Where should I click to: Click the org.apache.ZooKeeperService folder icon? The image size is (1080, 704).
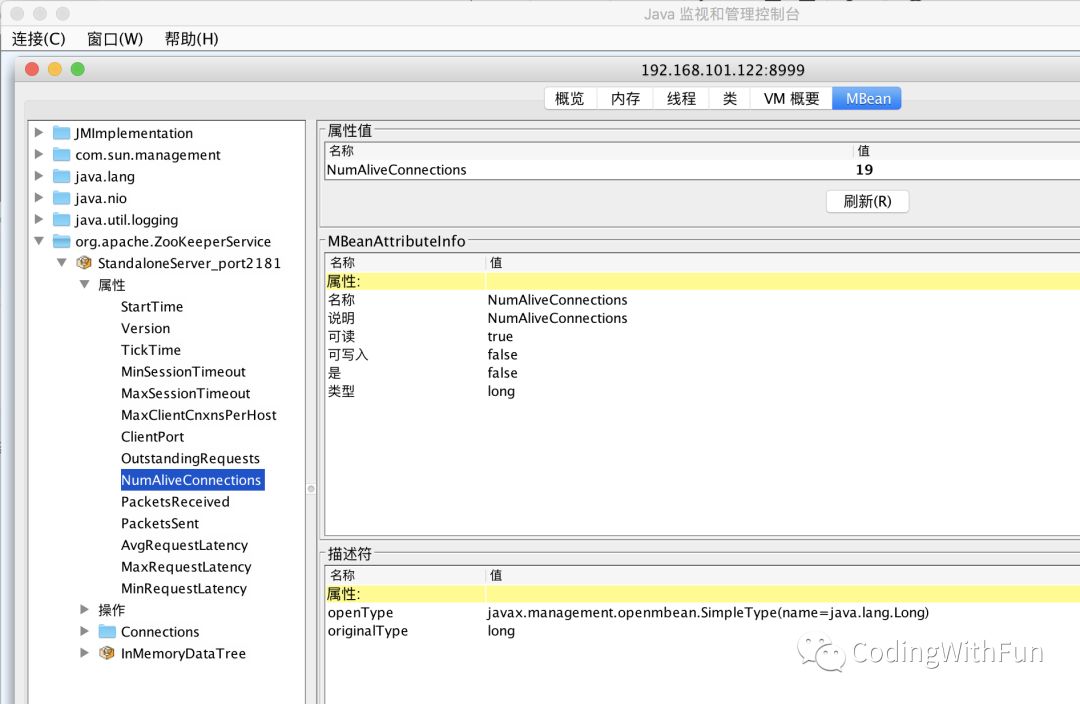(x=62, y=241)
